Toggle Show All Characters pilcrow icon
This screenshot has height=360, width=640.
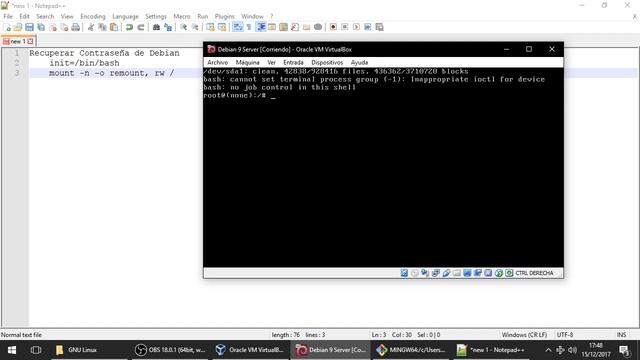249,27
